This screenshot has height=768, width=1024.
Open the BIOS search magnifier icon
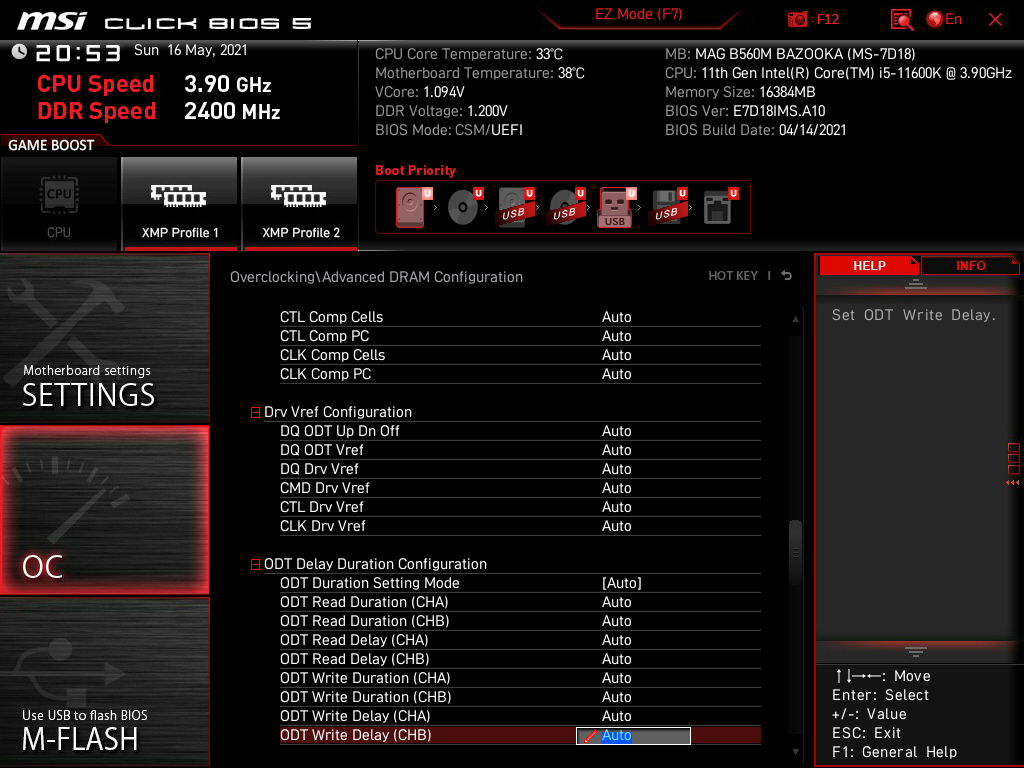[901, 20]
